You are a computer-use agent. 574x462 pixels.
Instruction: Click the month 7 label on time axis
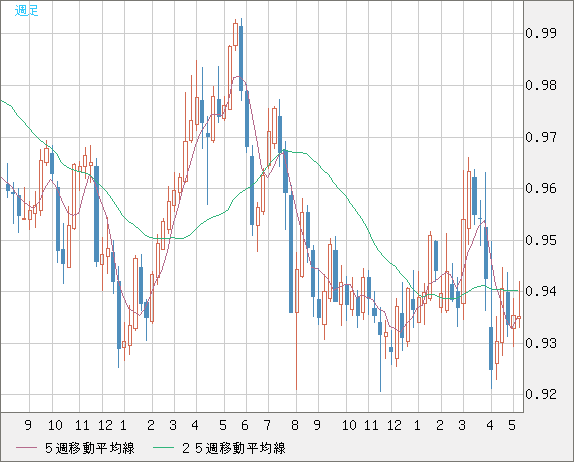pyautogui.click(x=268, y=425)
